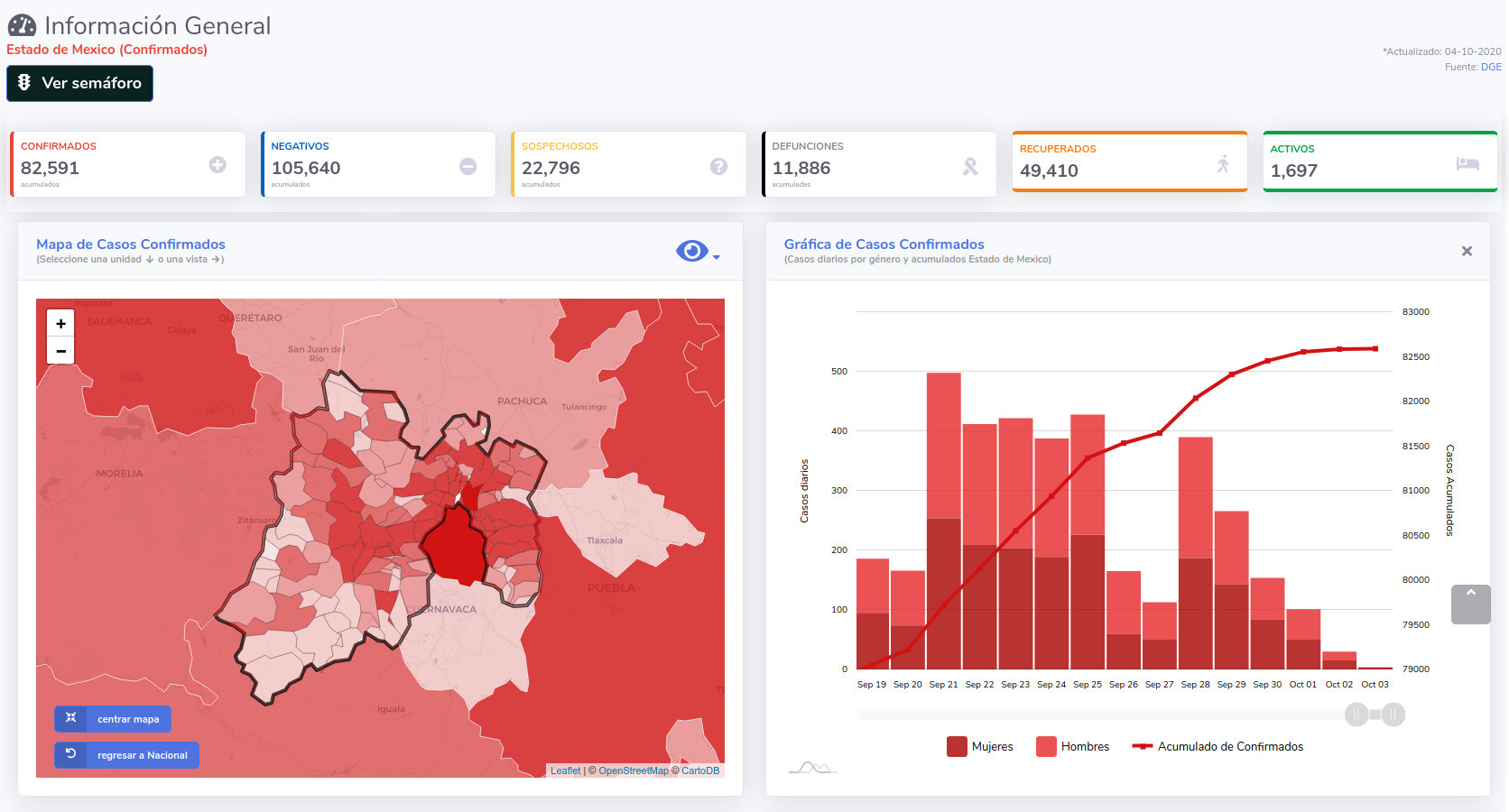Click the Estado de Mexico (Confirmados) subtitle
Viewport: 1509px width, 812px height.
[106, 50]
